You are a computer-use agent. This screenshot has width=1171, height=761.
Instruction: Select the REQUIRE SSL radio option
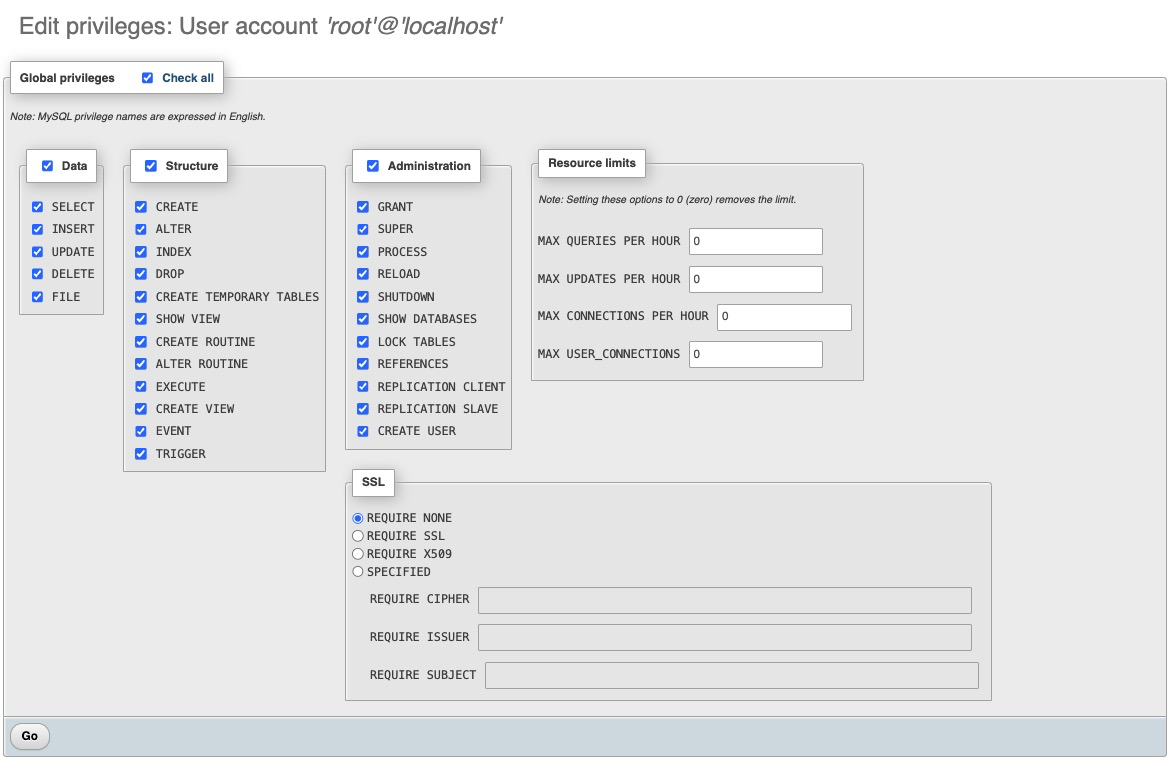(x=358, y=536)
